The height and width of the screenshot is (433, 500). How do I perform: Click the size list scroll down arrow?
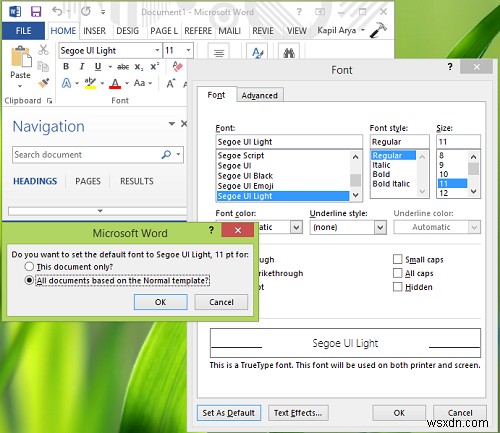tap(474, 192)
